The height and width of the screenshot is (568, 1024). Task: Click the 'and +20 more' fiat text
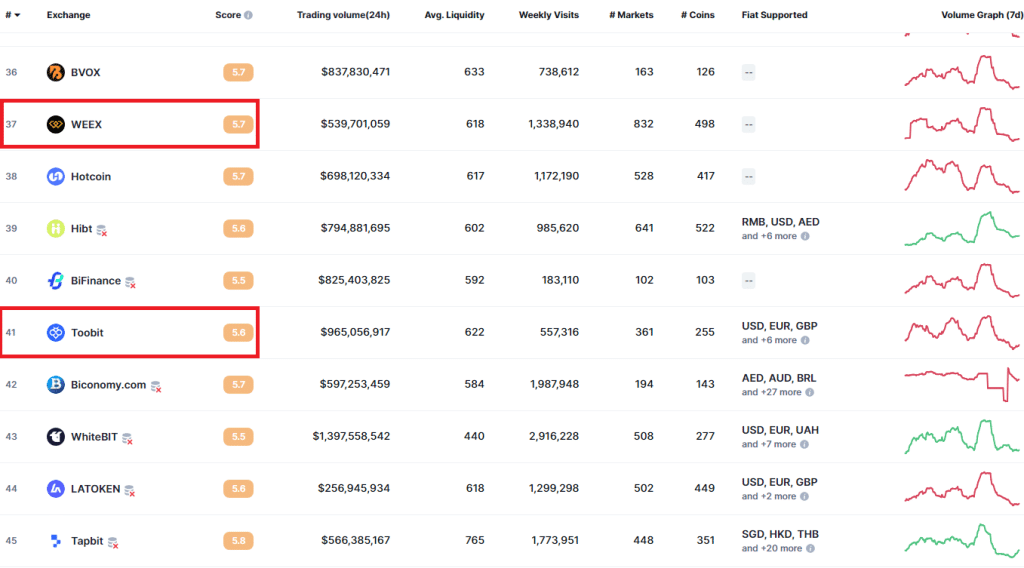click(x=772, y=548)
